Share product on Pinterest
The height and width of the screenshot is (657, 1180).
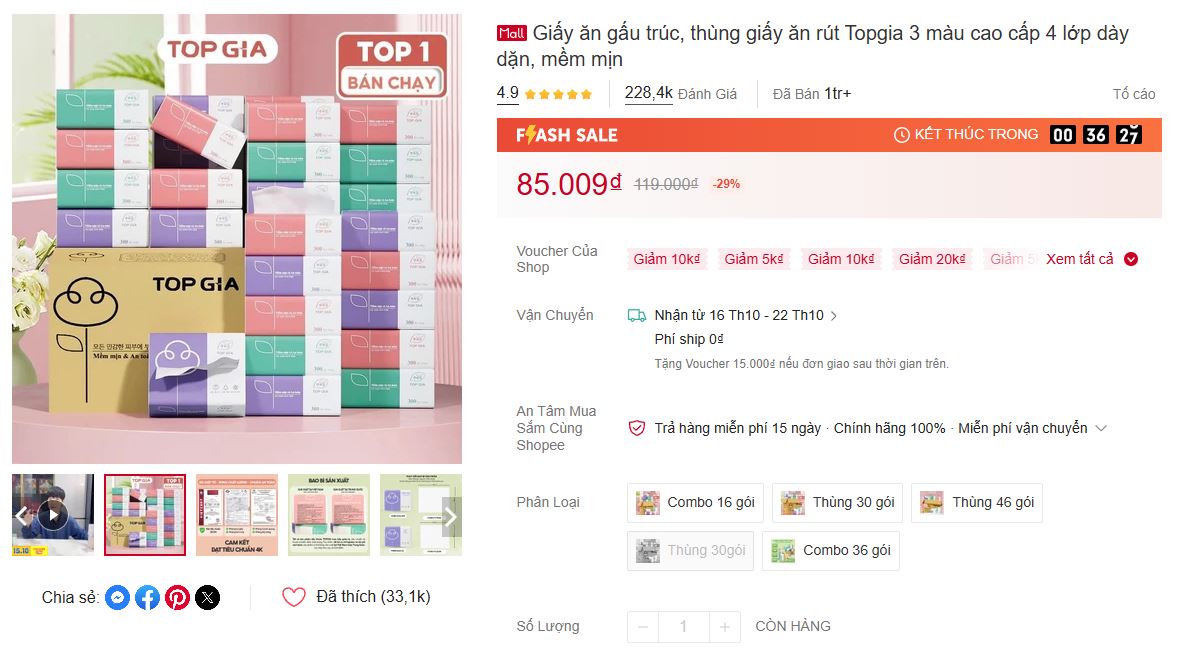coord(177,598)
